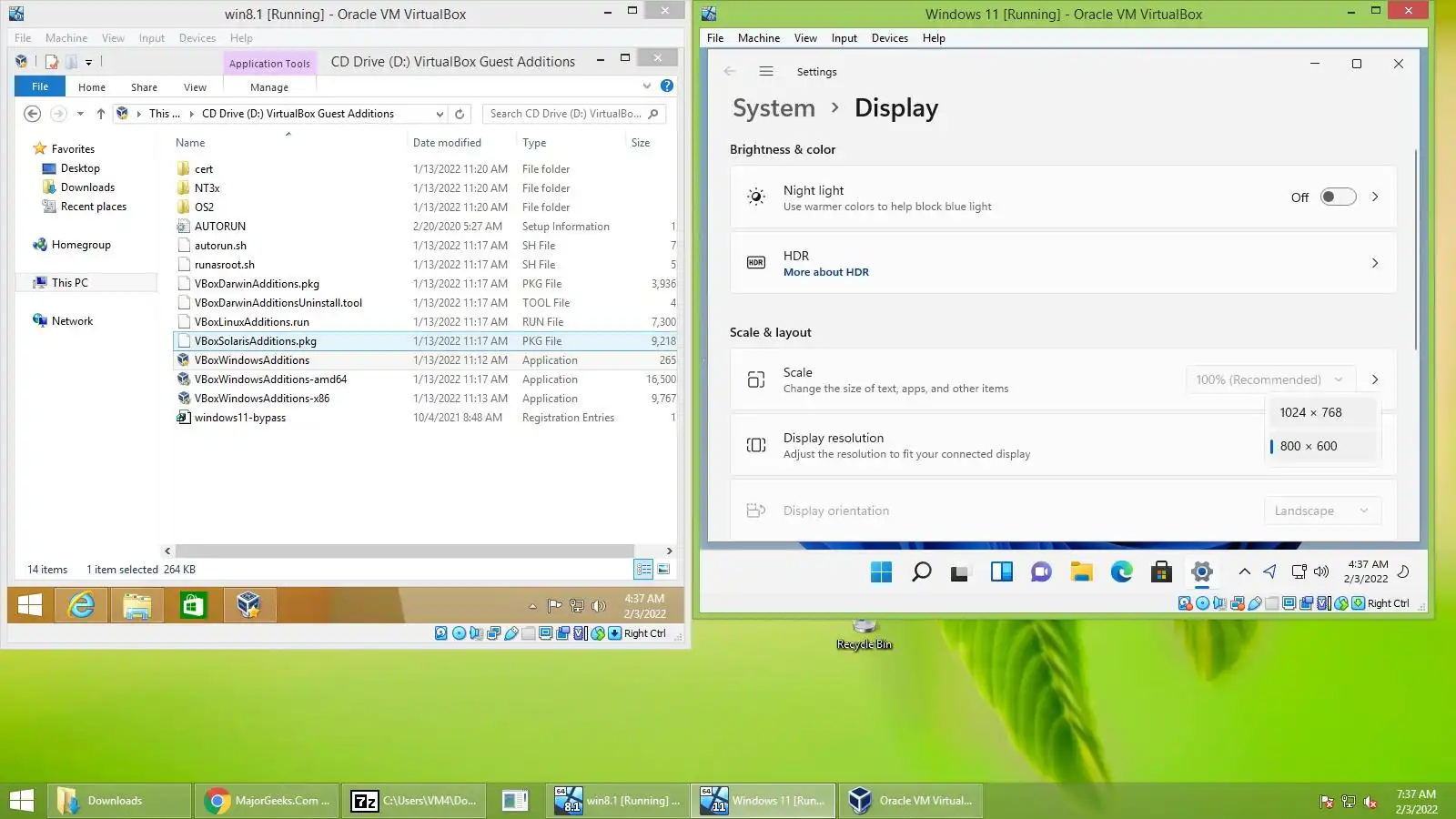Go back in Windows 11 Settings

point(729,71)
